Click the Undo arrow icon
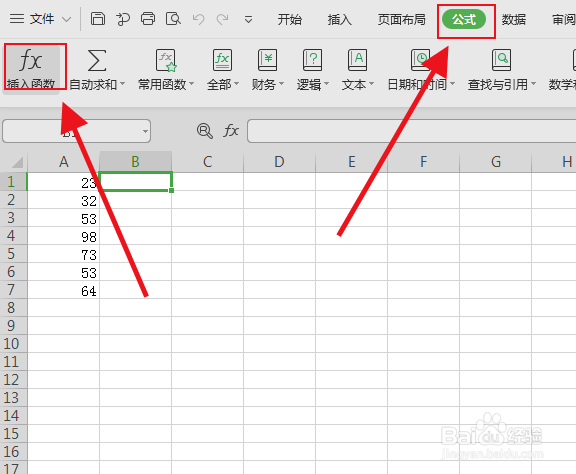The height and width of the screenshot is (474, 576). 198,19
